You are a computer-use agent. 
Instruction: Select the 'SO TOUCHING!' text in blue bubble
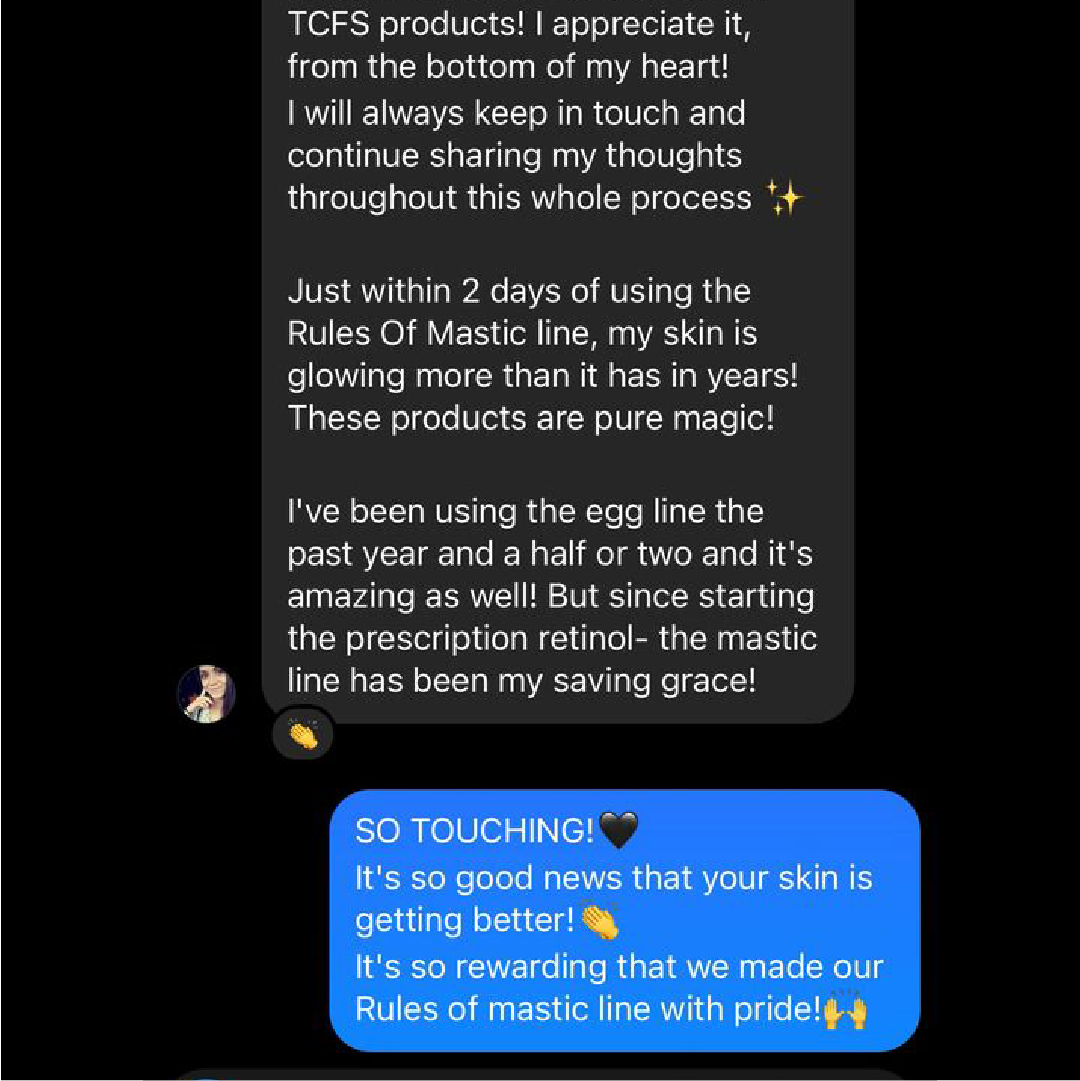(474, 831)
